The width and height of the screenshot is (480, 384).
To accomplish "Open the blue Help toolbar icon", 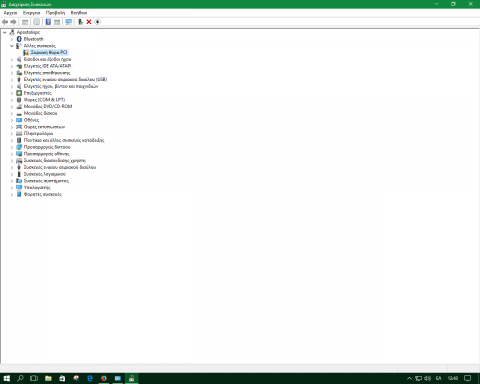I will (48, 22).
